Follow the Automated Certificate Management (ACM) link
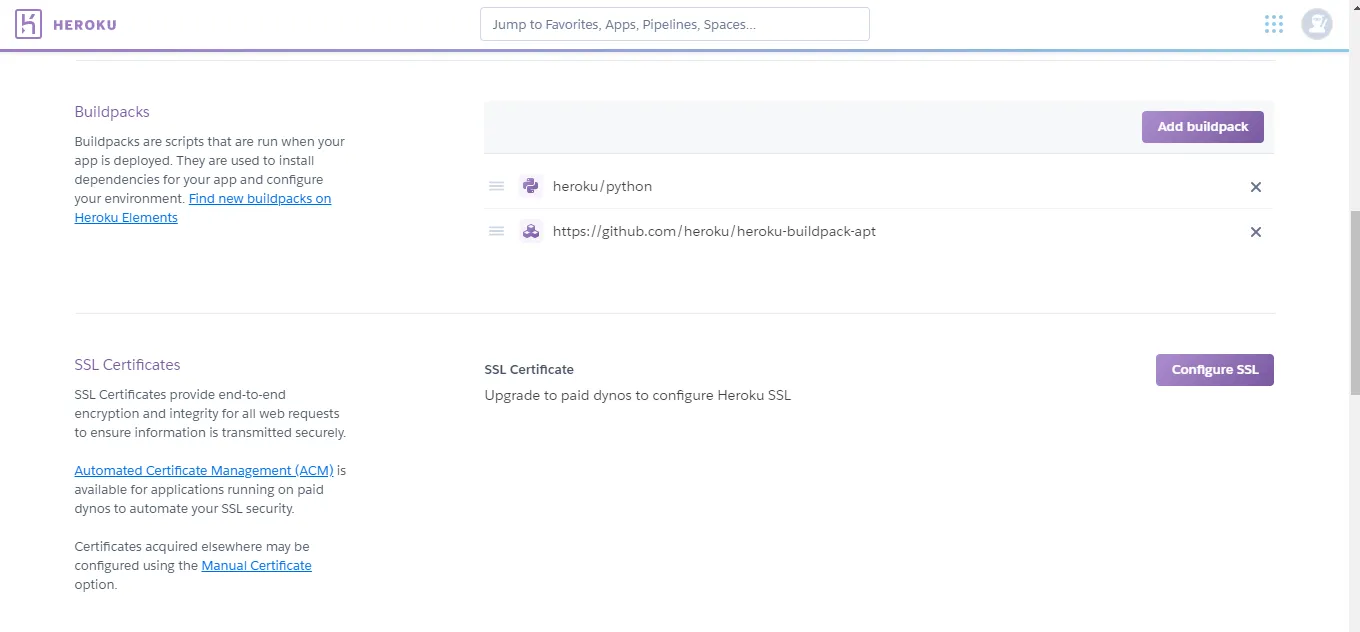This screenshot has width=1360, height=632. 204,470
